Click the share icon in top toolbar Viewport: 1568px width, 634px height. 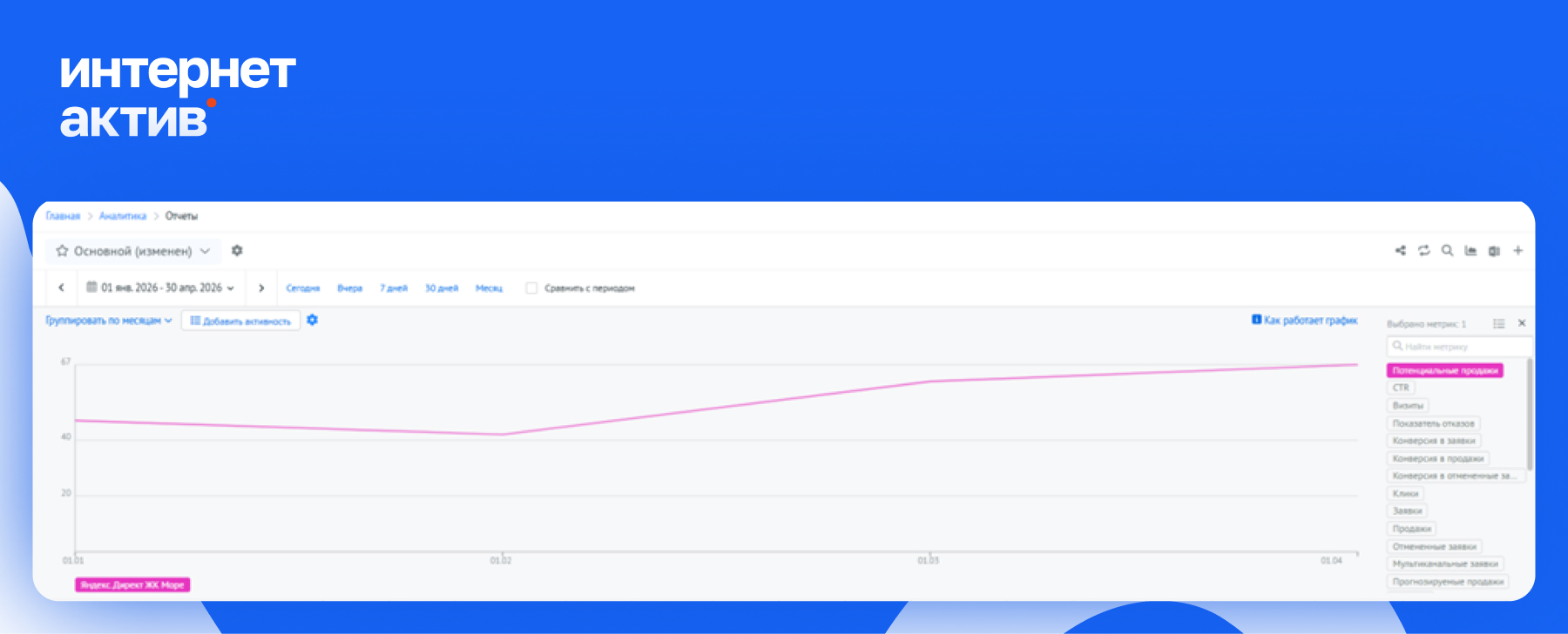tap(1401, 251)
